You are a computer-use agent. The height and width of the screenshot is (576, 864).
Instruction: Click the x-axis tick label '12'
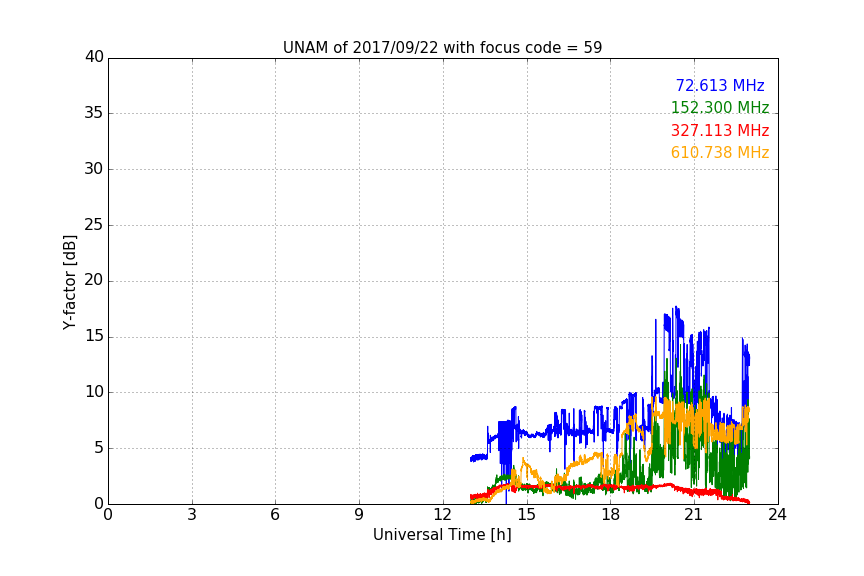(442, 515)
